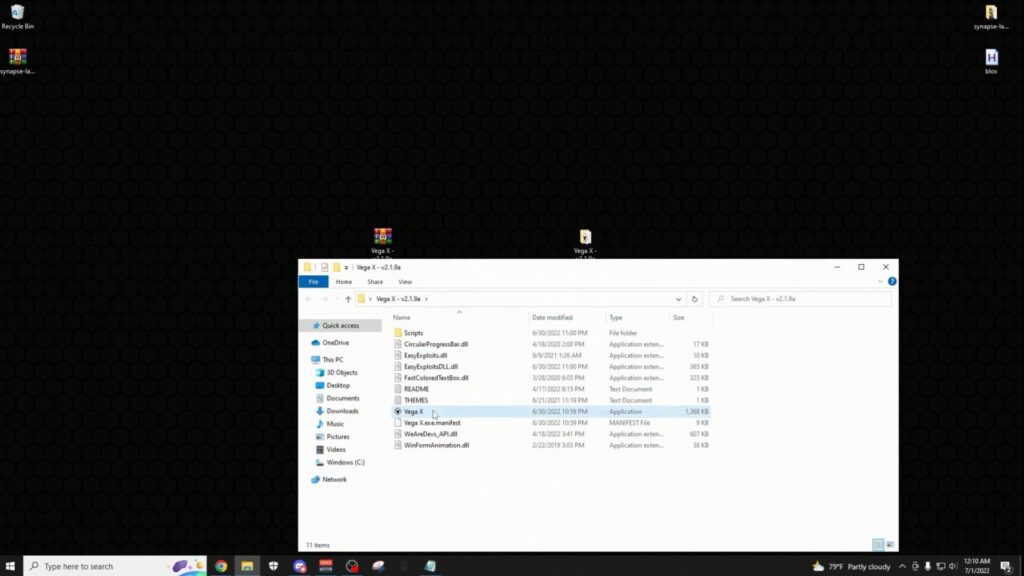Viewport: 1024px width, 576px height.
Task: Show hidden system tray icons
Action: tap(903, 566)
